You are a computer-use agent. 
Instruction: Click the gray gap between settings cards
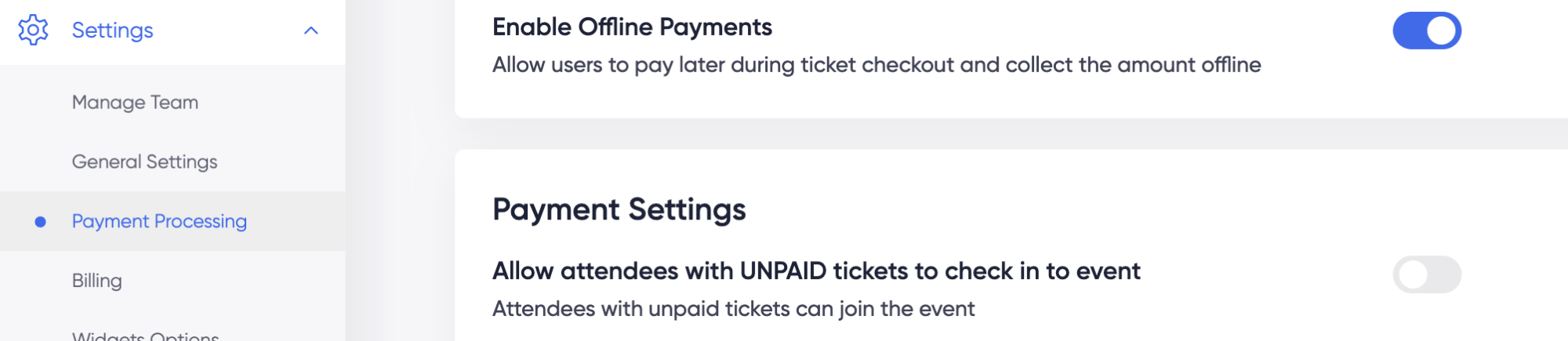point(1011,134)
